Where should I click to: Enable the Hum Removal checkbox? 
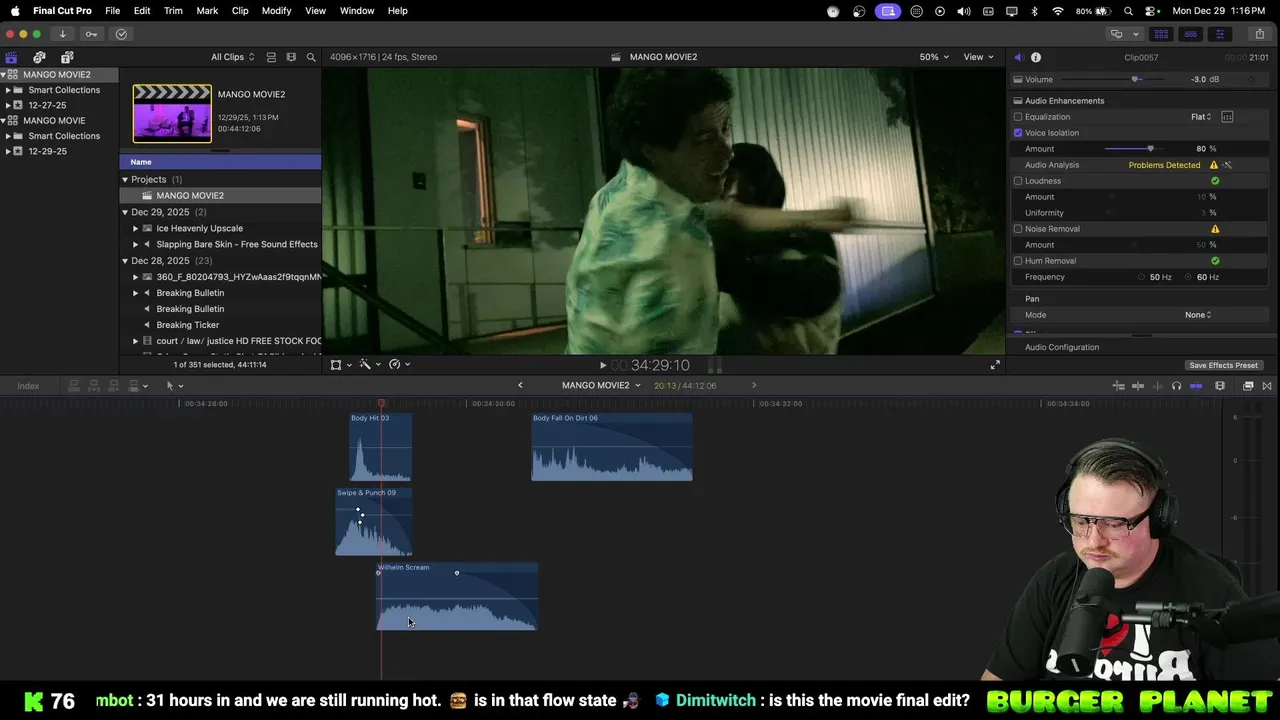(x=1018, y=261)
